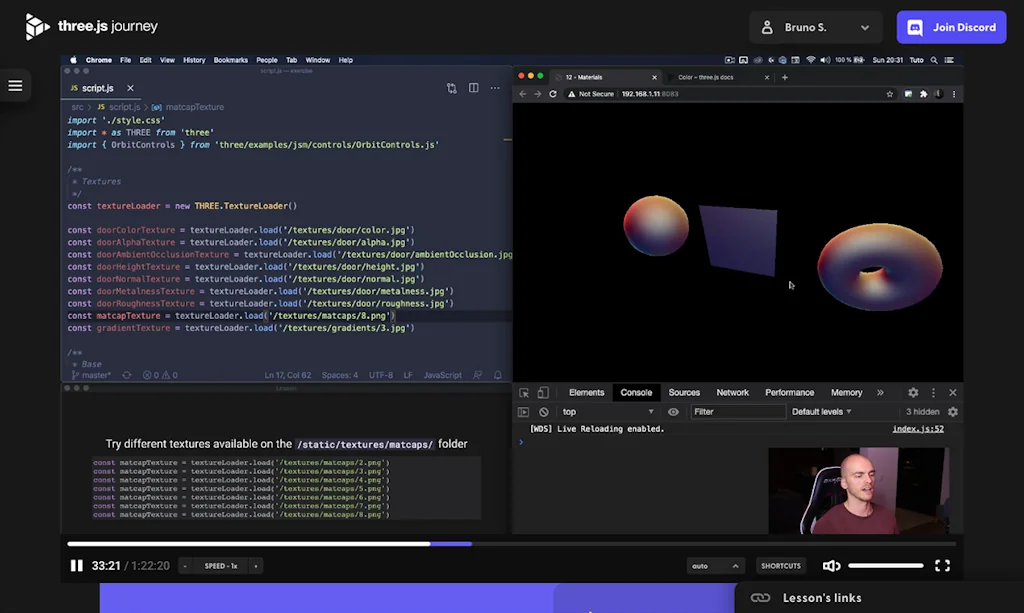Click the master branch indicator in status bar
This screenshot has height=613, width=1024.
[91, 375]
